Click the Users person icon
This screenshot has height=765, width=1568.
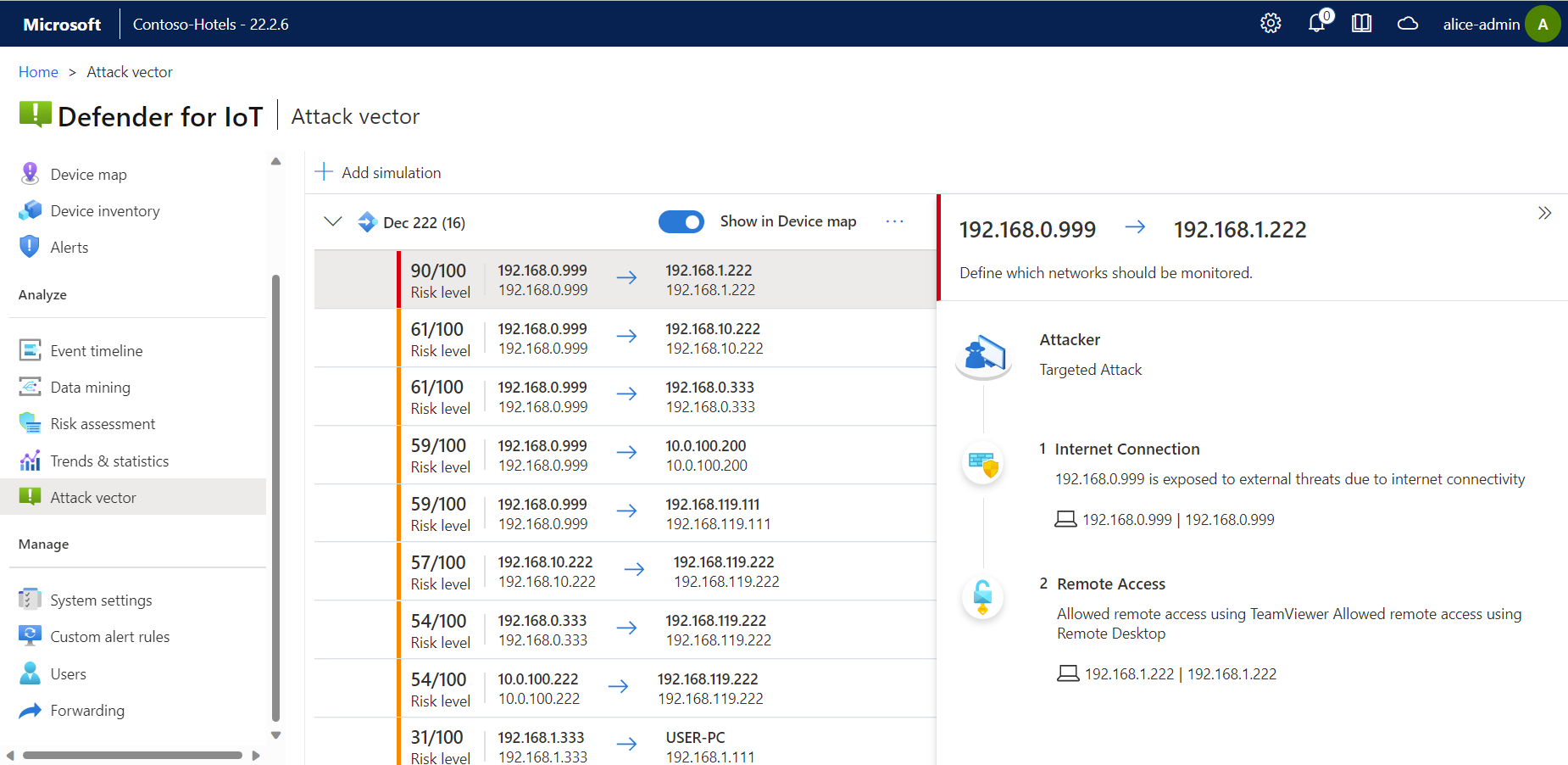30,673
